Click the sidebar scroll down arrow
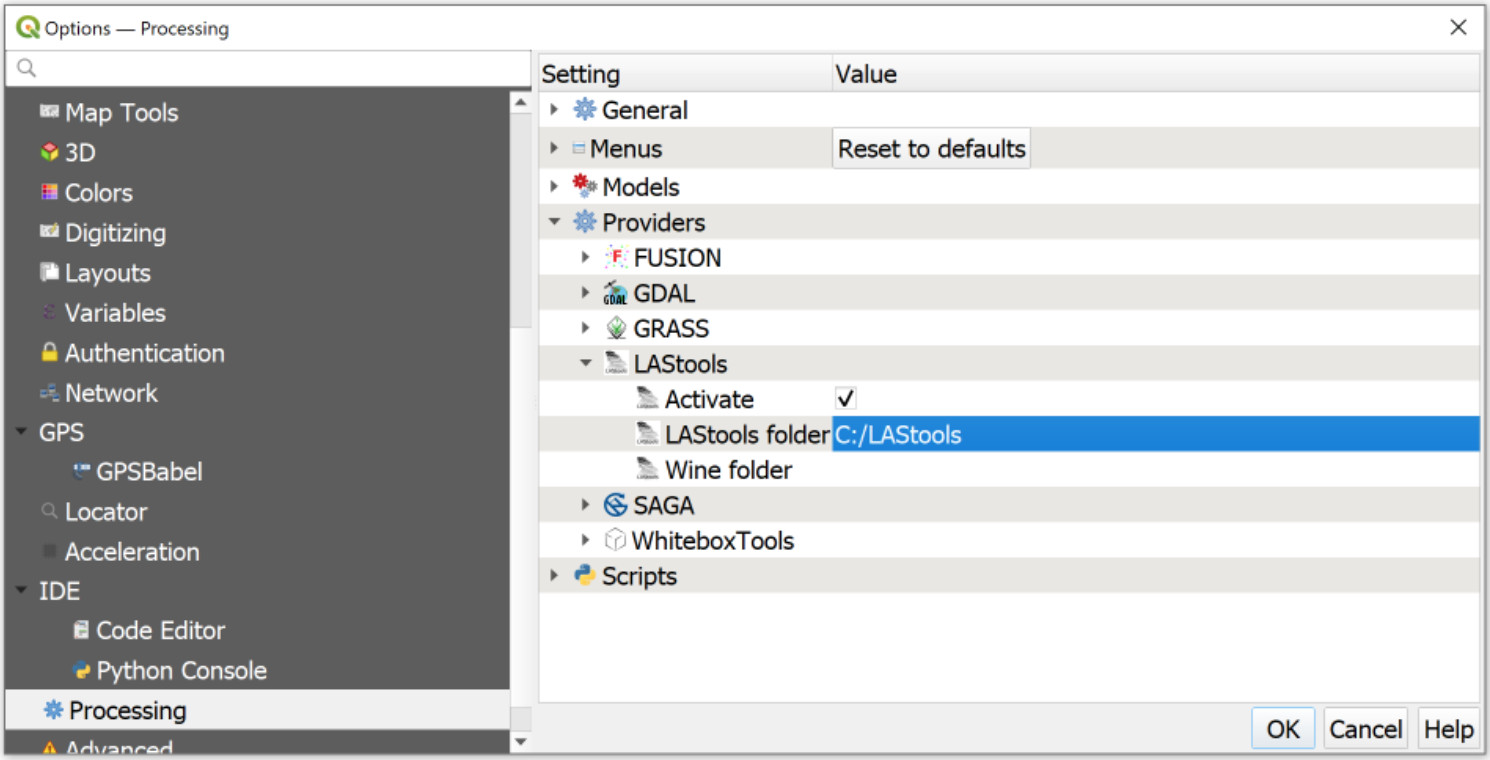This screenshot has height=760, width=1490. click(521, 741)
